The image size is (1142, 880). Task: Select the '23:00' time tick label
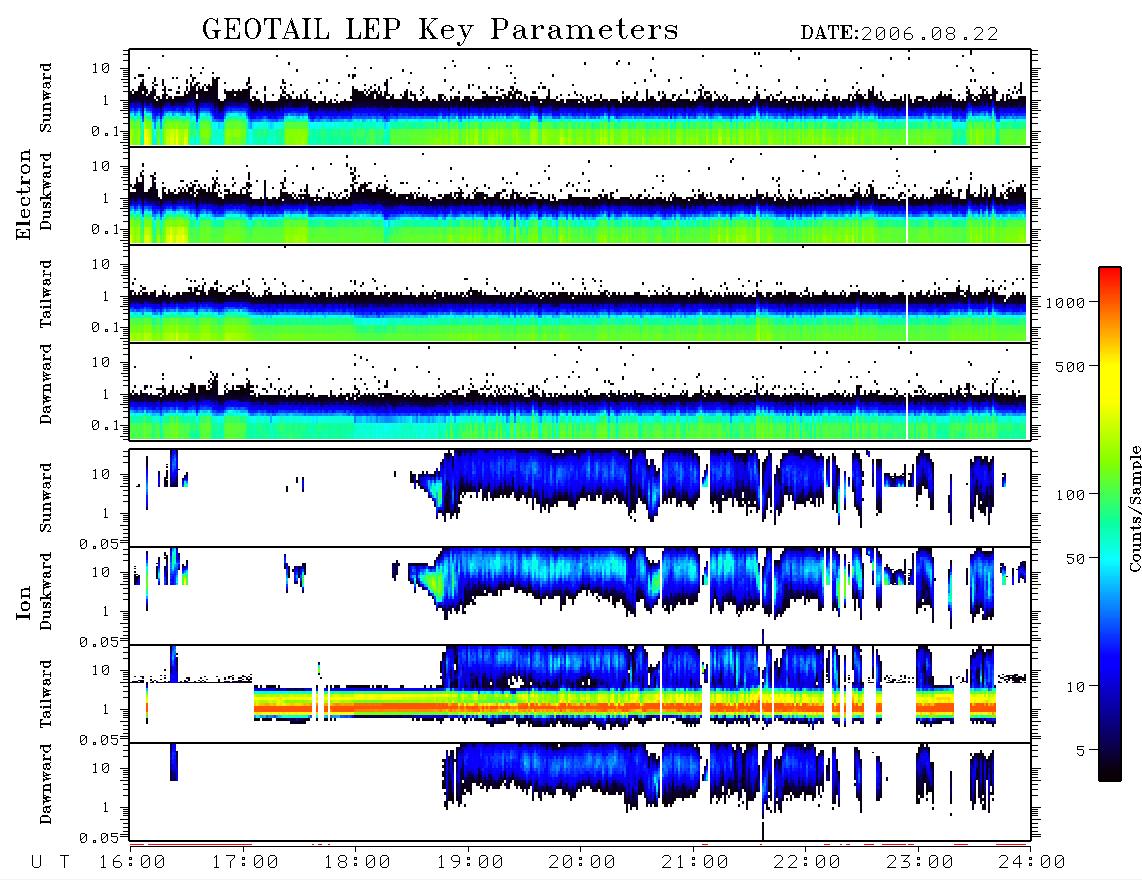921,863
